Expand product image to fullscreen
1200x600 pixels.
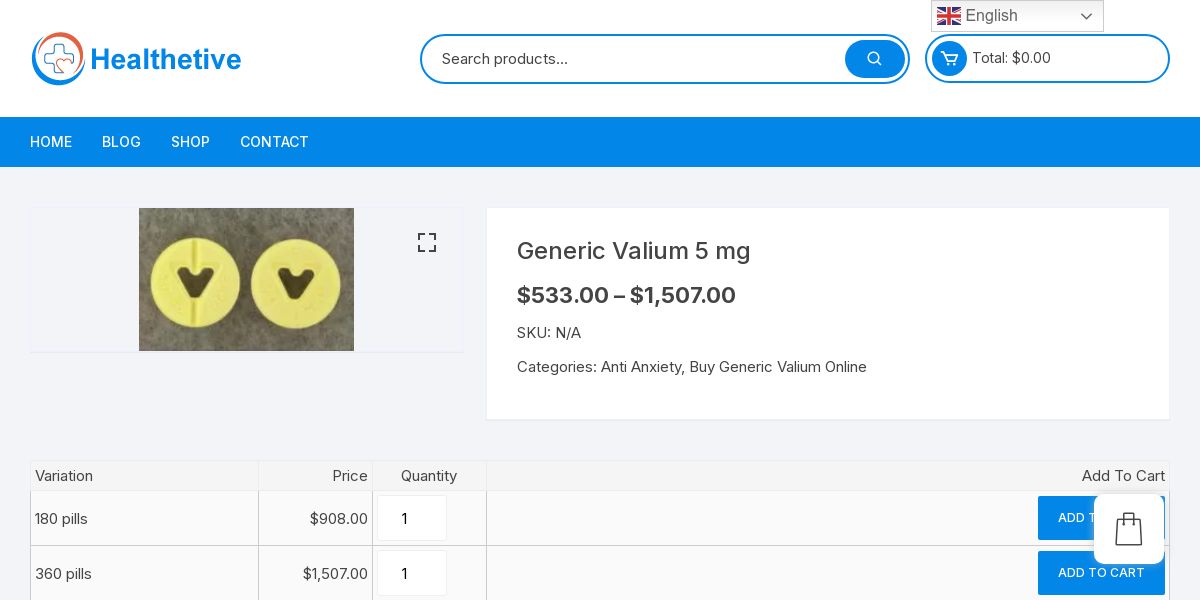coord(427,243)
